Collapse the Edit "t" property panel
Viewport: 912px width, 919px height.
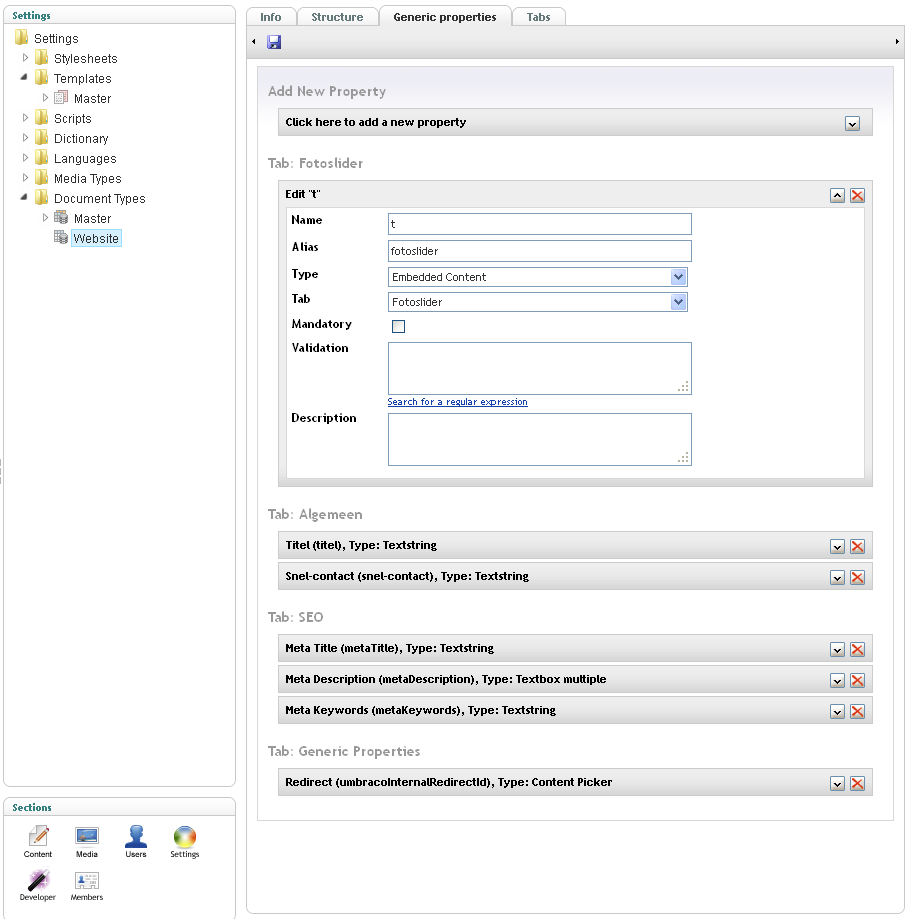tap(838, 195)
